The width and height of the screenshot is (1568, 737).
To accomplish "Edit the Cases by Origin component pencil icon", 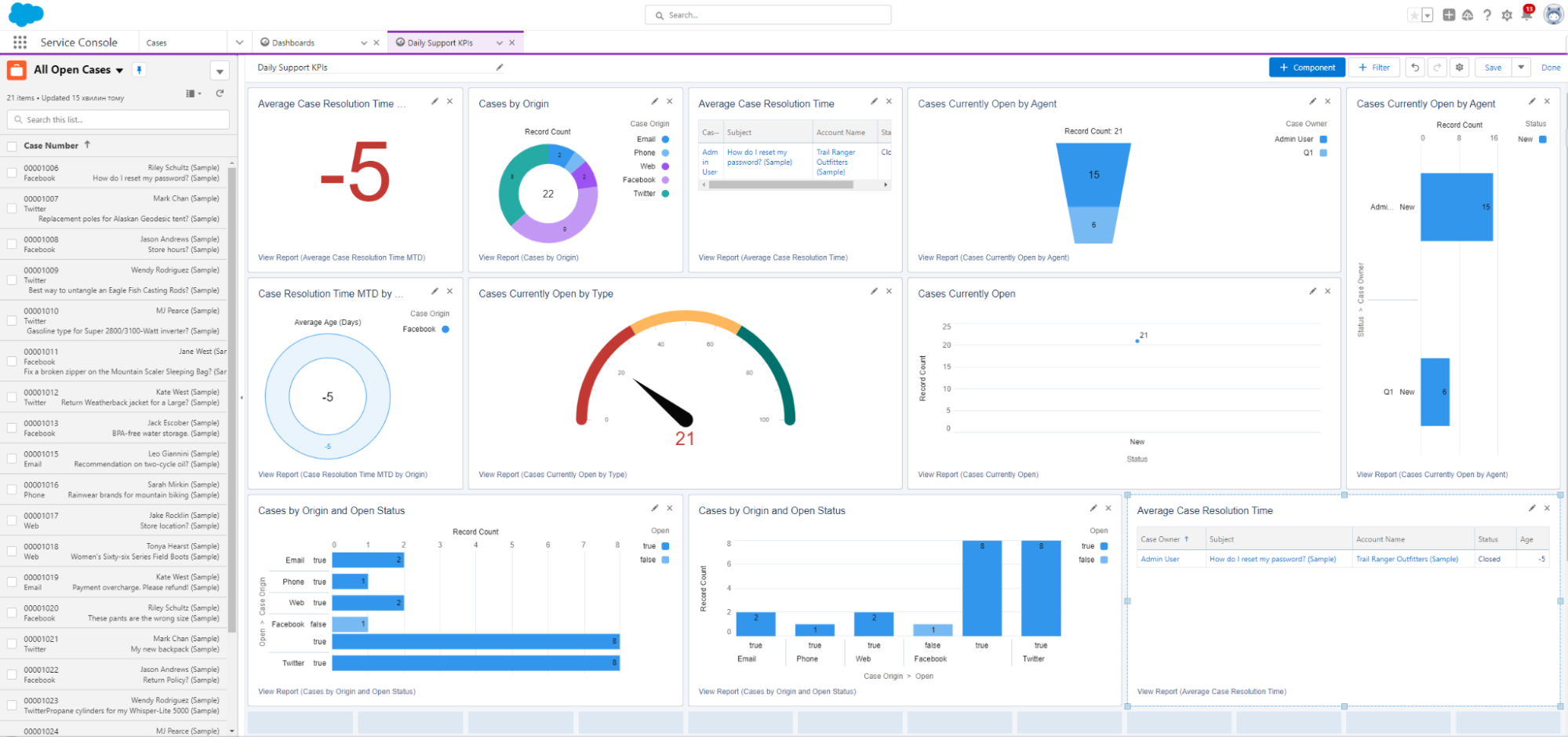I will 654,101.
